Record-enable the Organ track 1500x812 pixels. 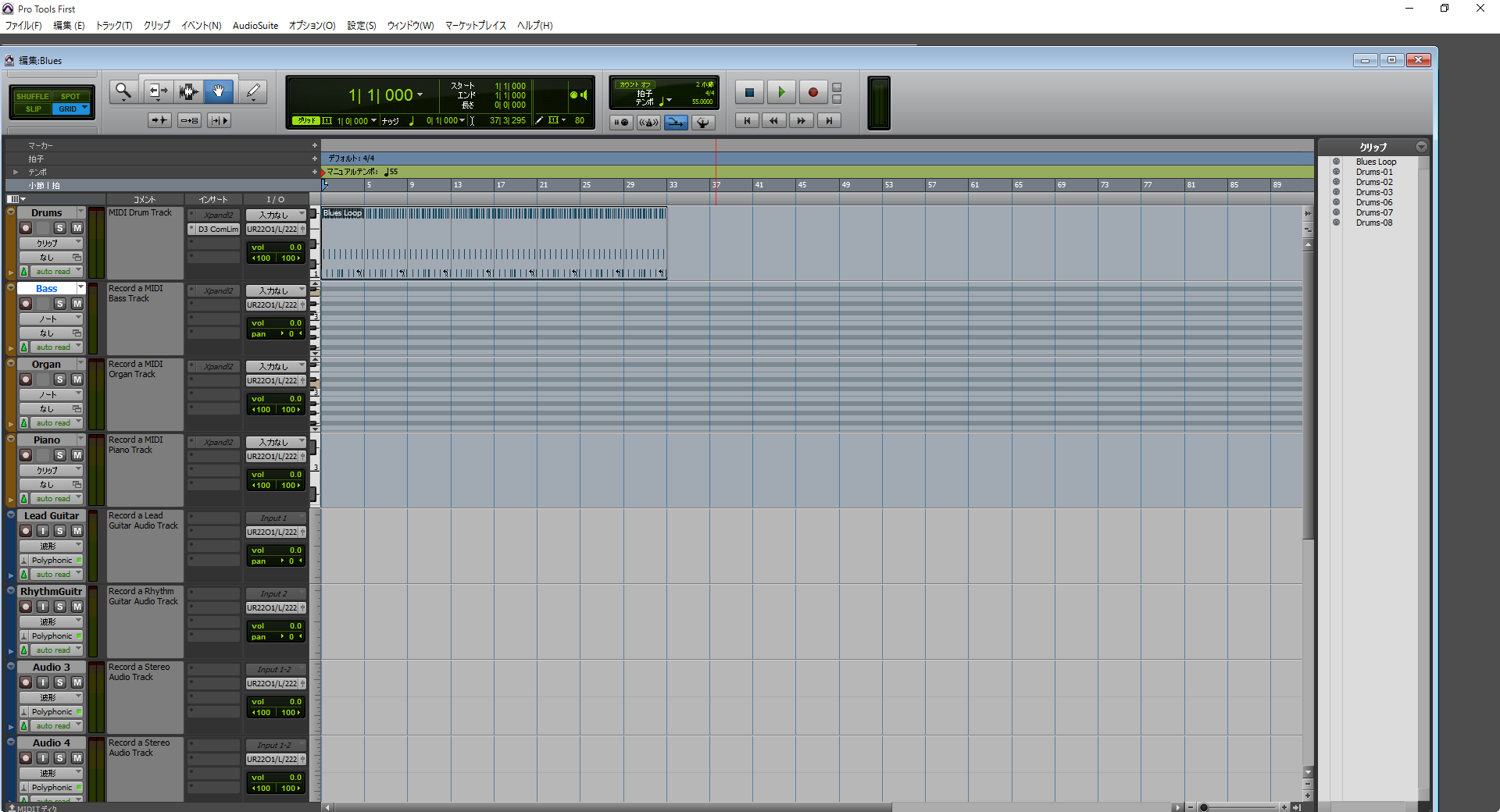[26, 379]
